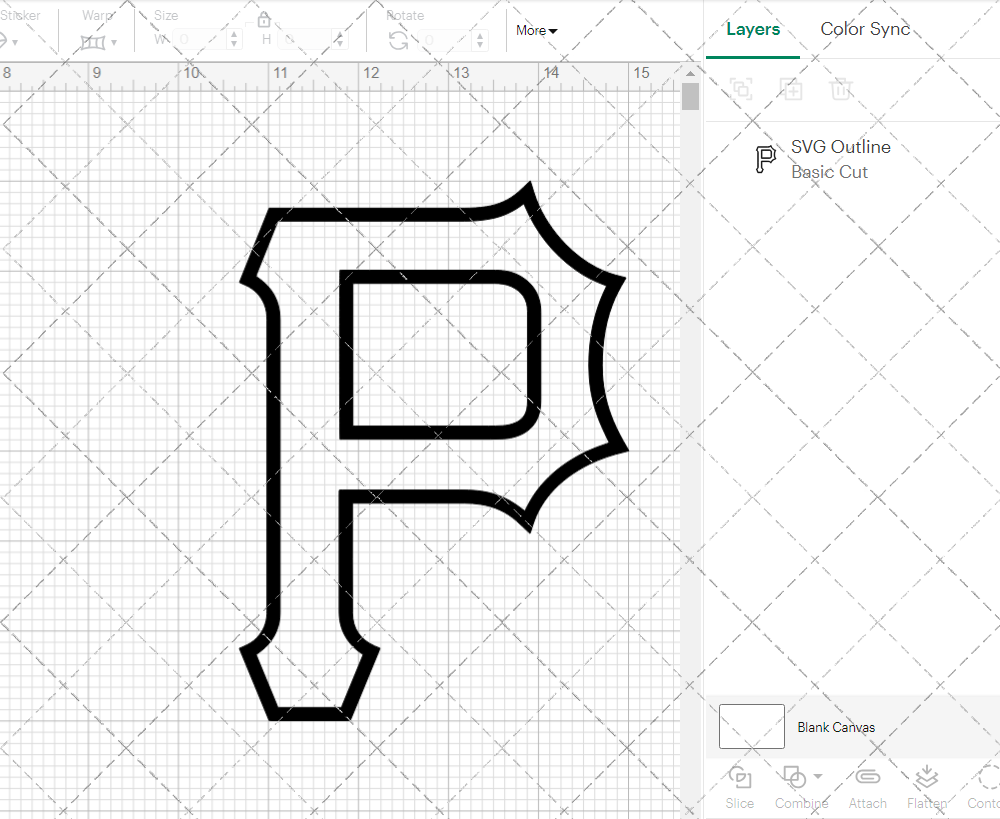
Task: Click the width W input field
Action: click(200, 40)
